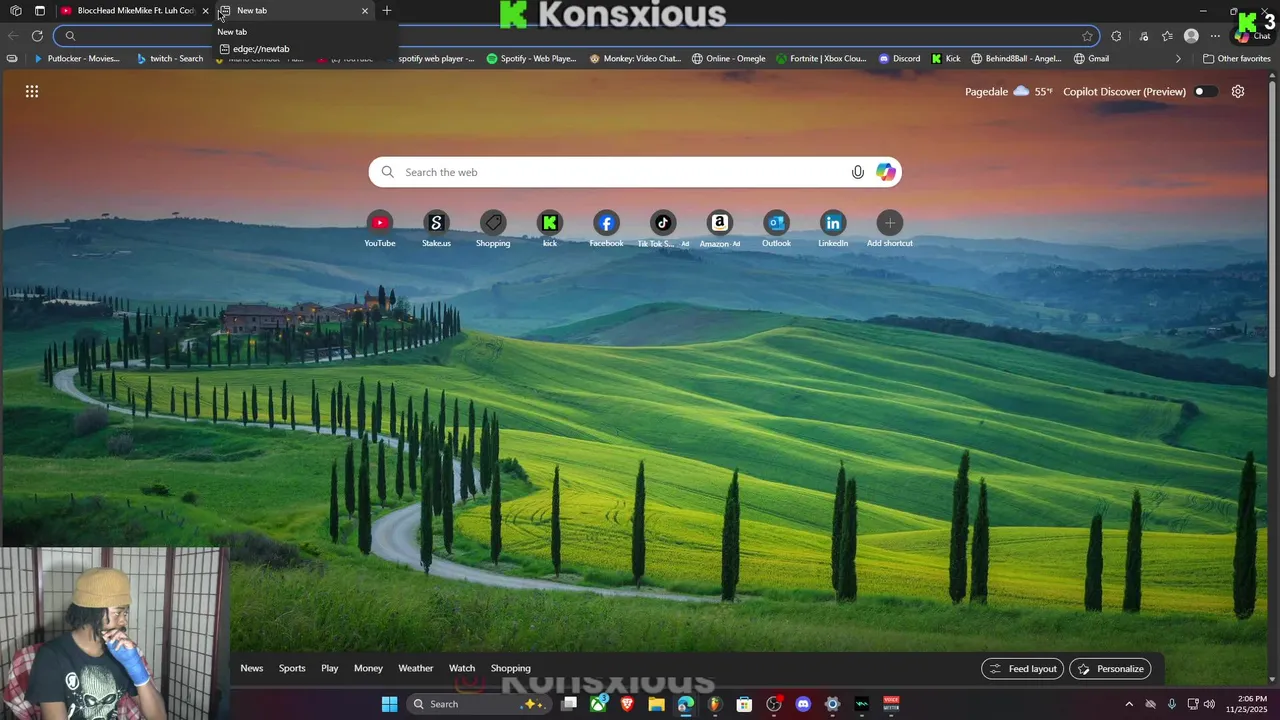Viewport: 1280px width, 720px height.
Task: Focus the browser address bar
Action: (x=576, y=36)
